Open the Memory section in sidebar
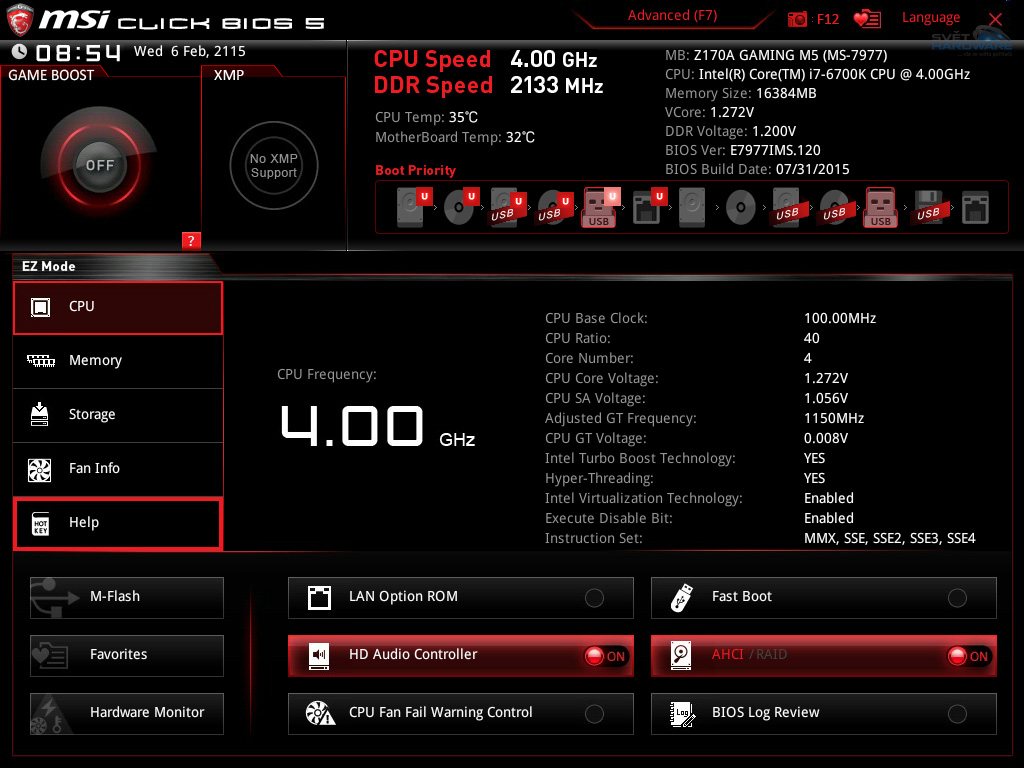Viewport: 1024px width, 768px height. coord(117,360)
